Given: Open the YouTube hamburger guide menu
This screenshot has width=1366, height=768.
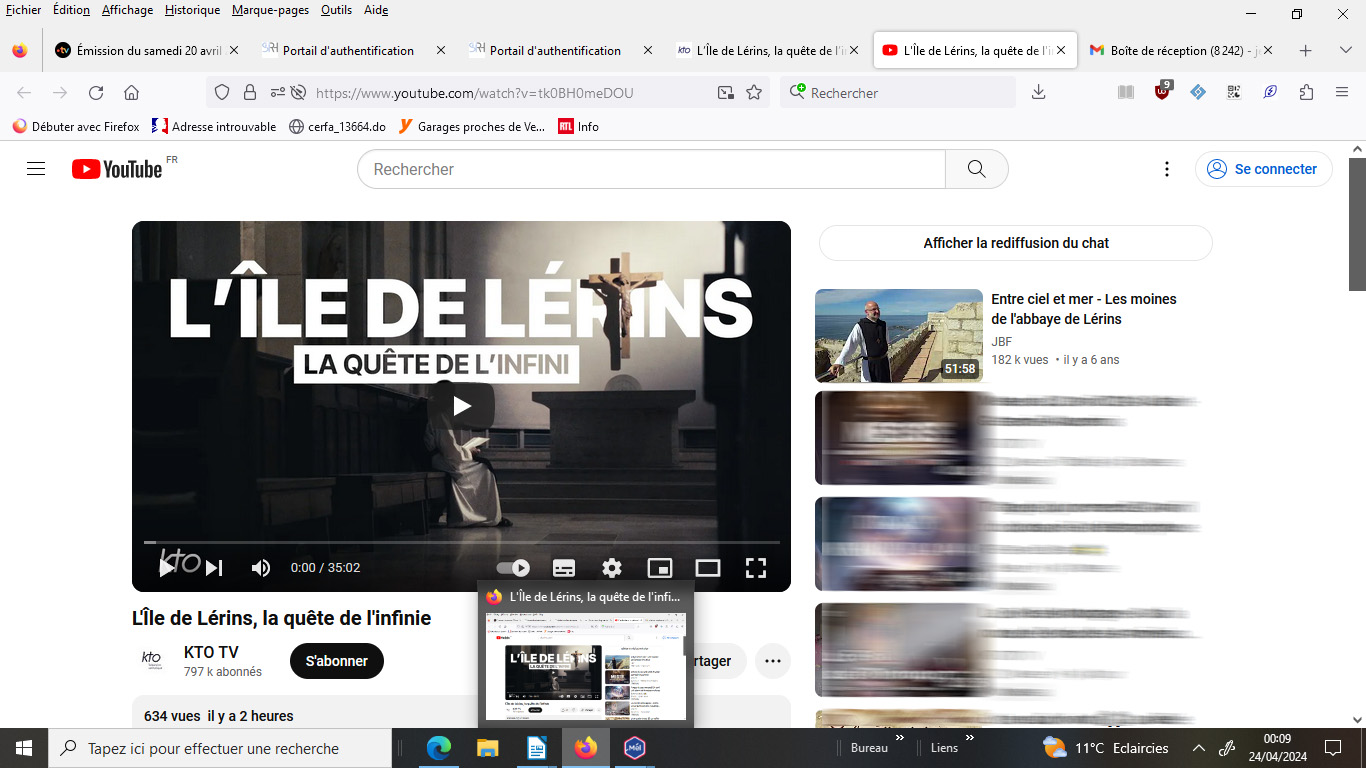Looking at the screenshot, I should 36,169.
